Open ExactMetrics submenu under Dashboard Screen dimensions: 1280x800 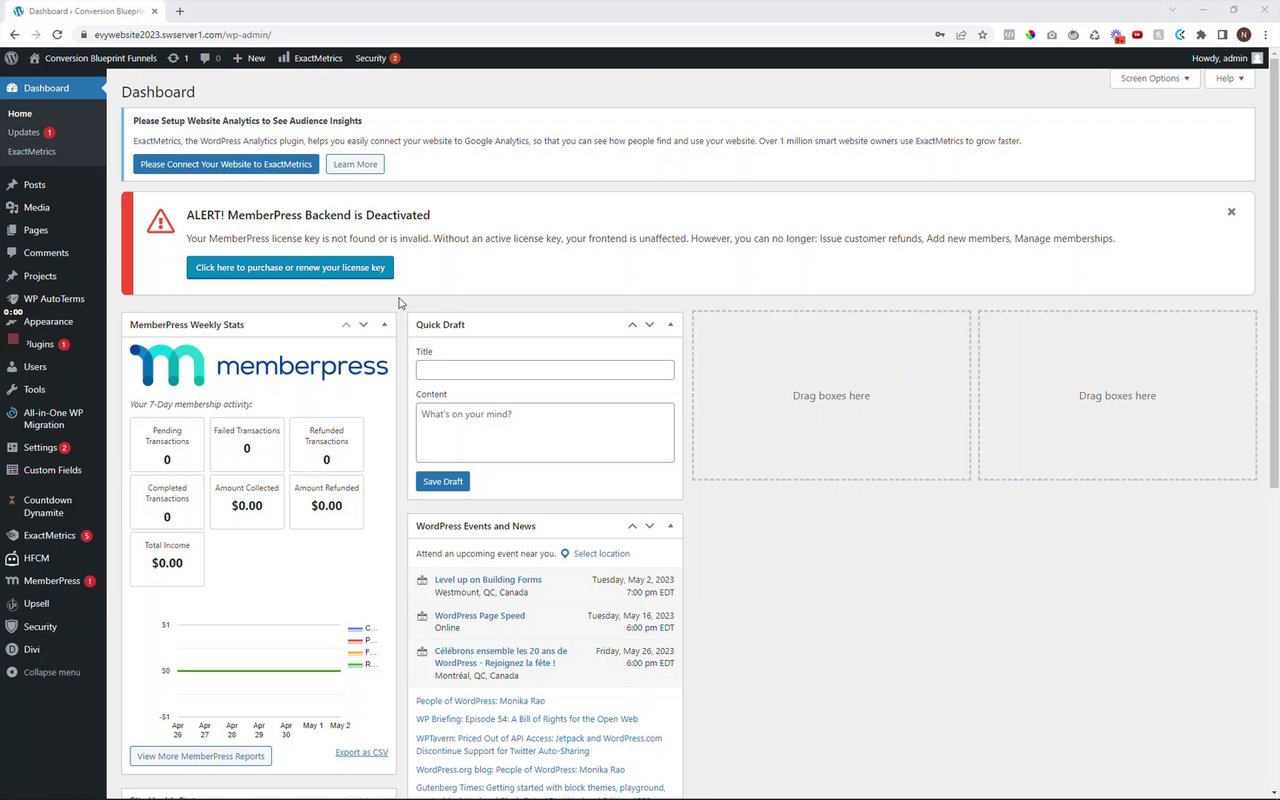coord(32,152)
